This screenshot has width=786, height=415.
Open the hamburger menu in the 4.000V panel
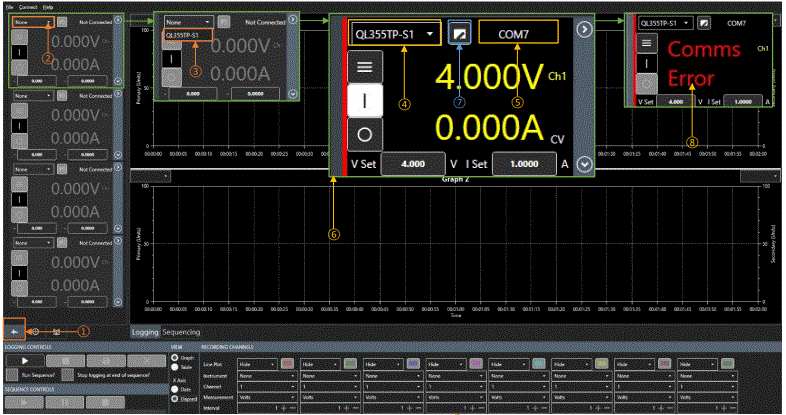(364, 67)
